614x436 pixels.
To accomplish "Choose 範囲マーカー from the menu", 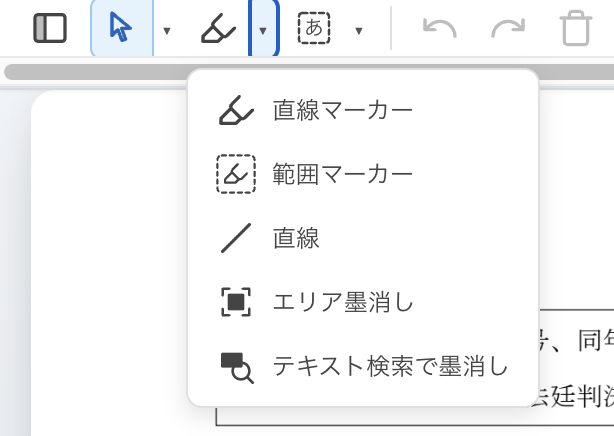I will (x=363, y=174).
